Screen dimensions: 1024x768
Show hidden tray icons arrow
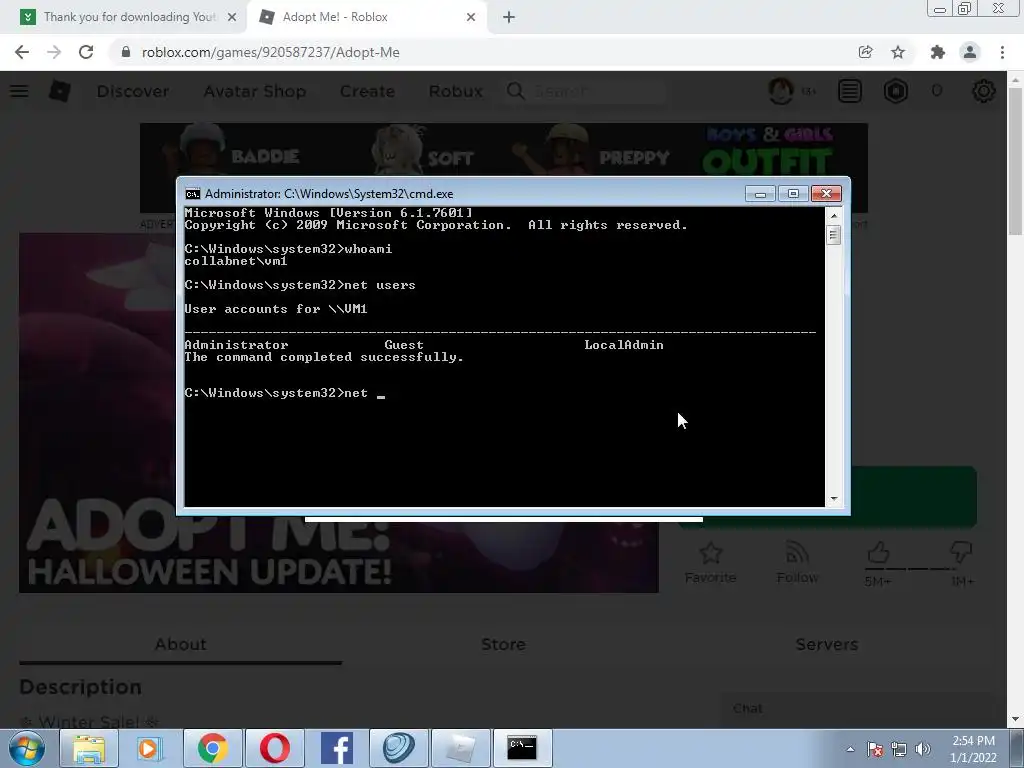(x=850, y=749)
